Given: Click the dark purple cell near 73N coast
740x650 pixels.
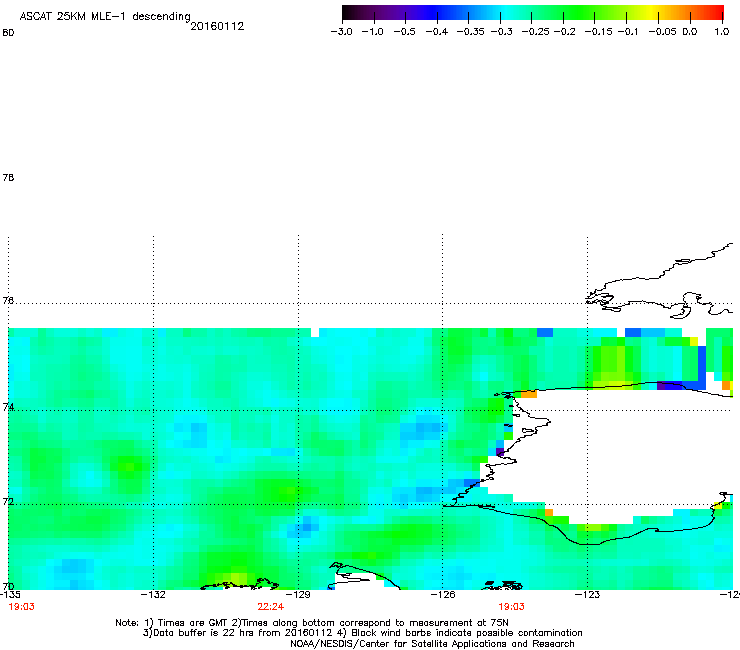Looking at the screenshot, I should (x=500, y=452).
